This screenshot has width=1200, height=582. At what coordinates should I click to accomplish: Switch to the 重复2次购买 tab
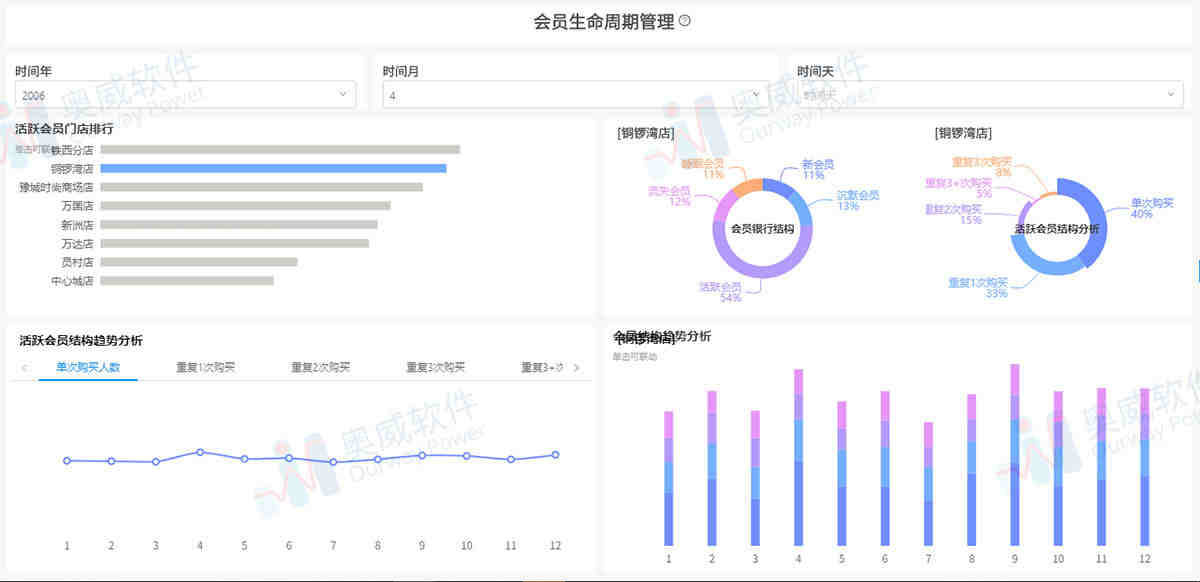[321, 368]
